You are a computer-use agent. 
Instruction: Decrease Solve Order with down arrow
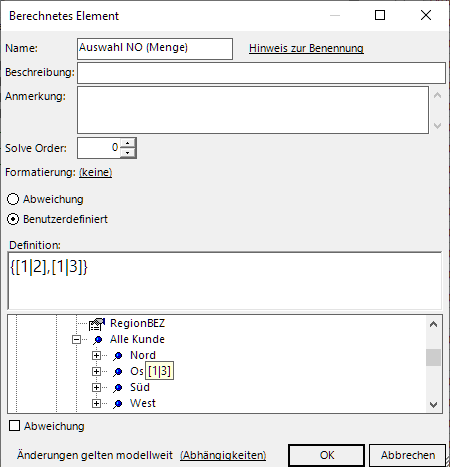pos(127,153)
